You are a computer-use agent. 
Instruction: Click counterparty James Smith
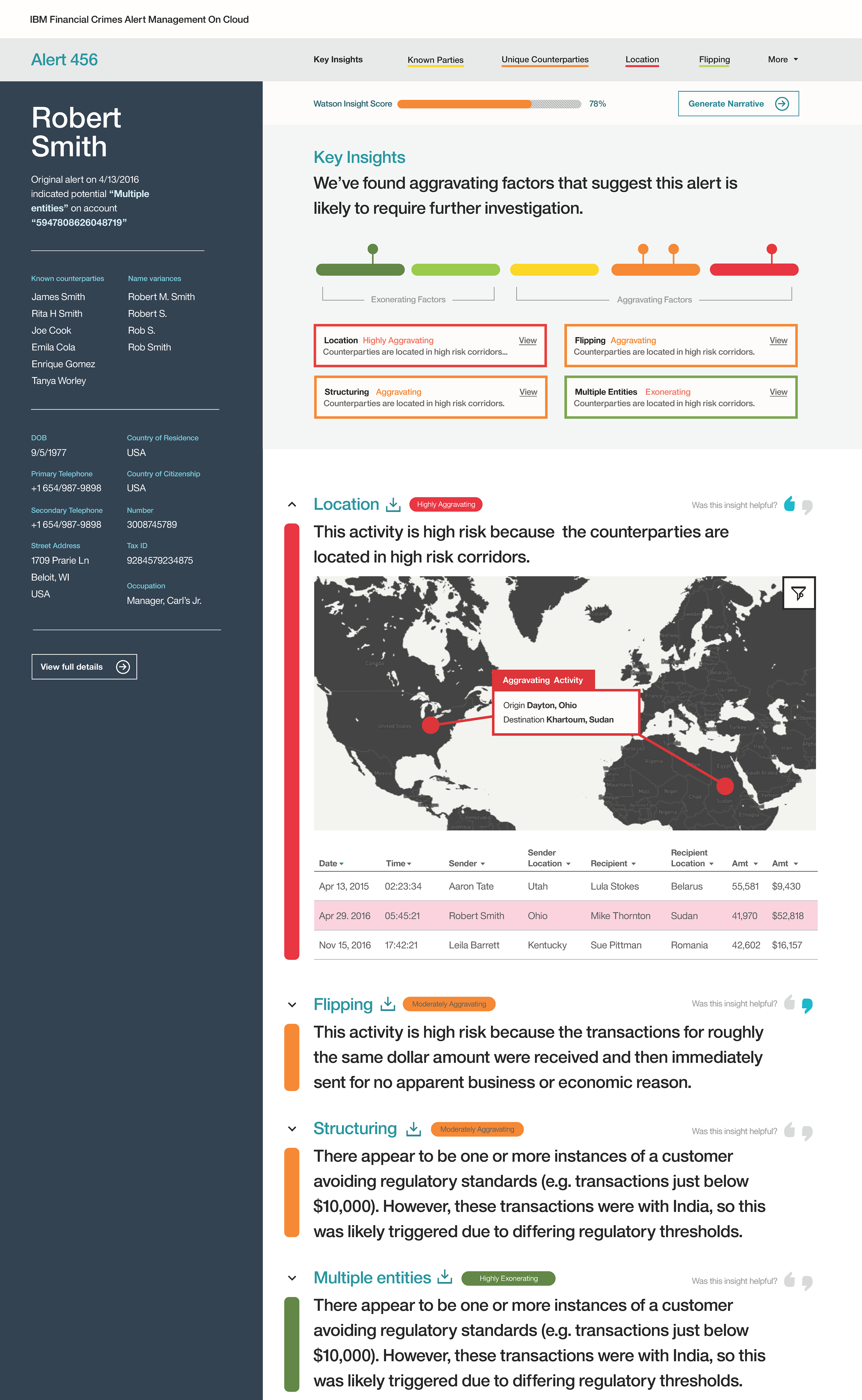click(x=58, y=297)
